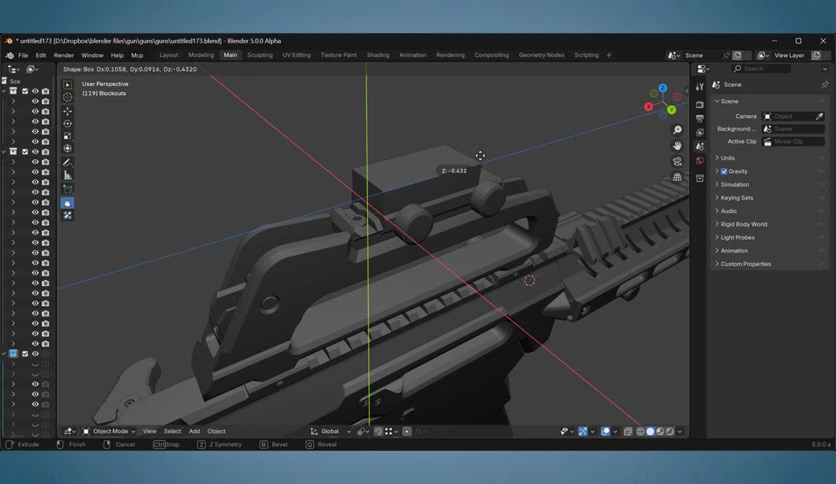Click the properties Search field

[761, 69]
